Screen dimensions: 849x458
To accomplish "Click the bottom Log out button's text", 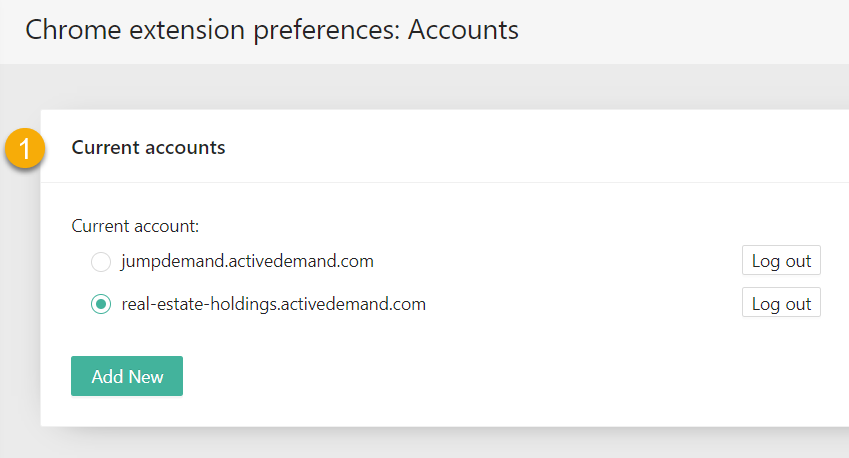I will 781,304.
